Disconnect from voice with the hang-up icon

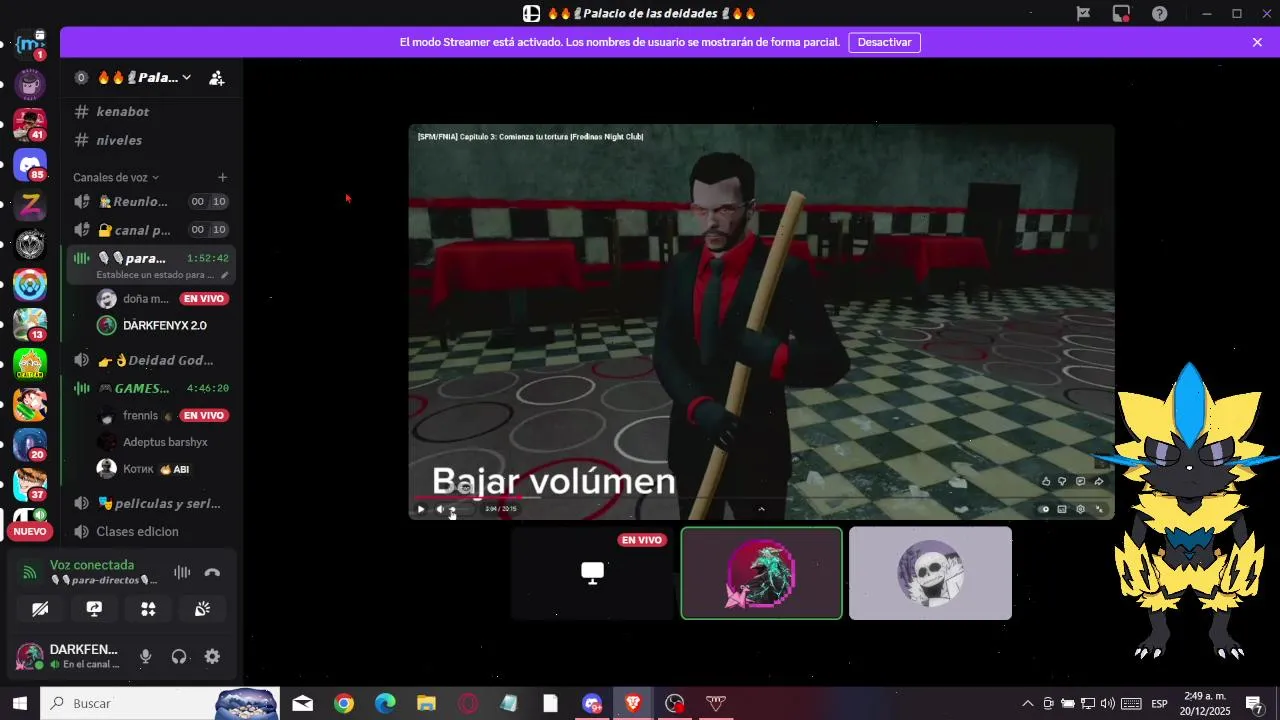212,573
